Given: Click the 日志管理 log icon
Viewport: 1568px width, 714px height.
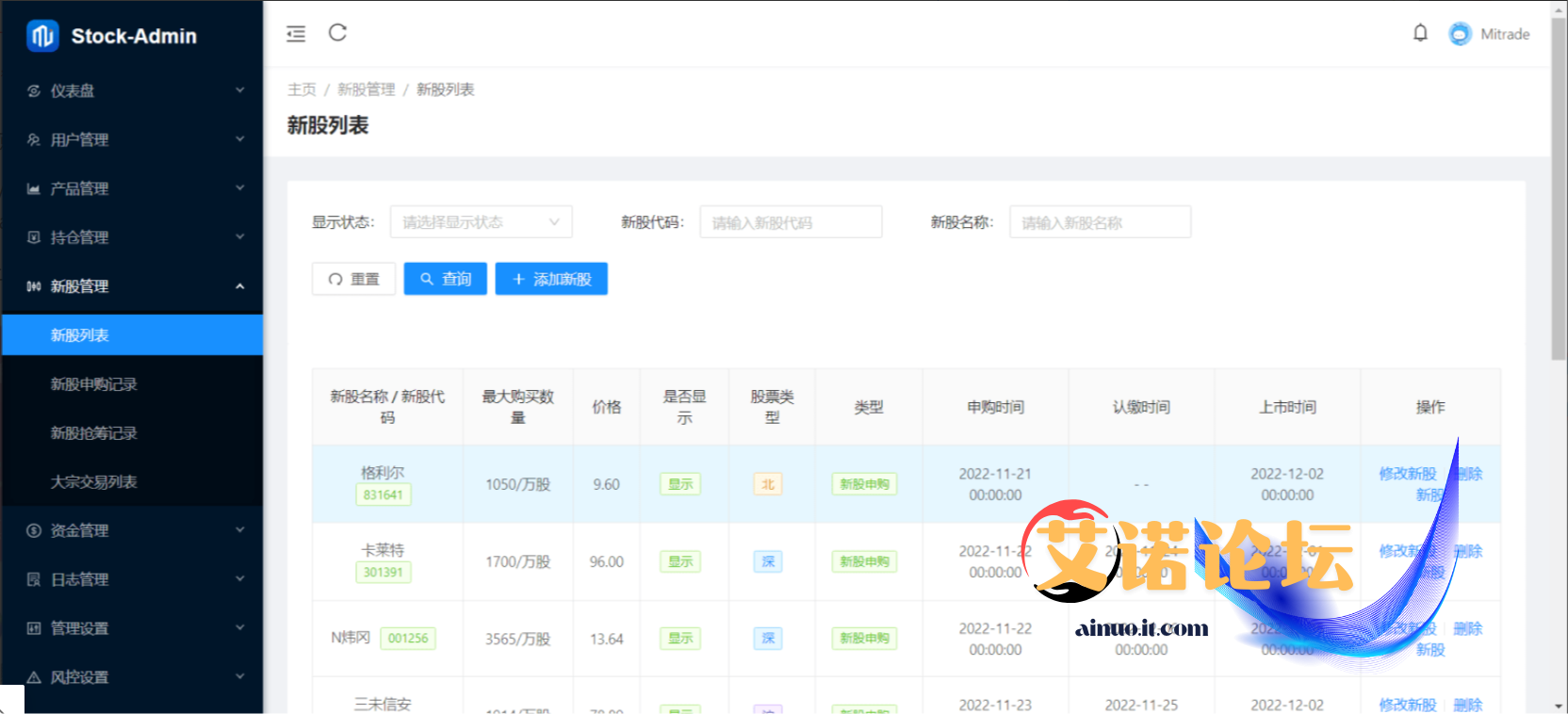Looking at the screenshot, I should [34, 579].
